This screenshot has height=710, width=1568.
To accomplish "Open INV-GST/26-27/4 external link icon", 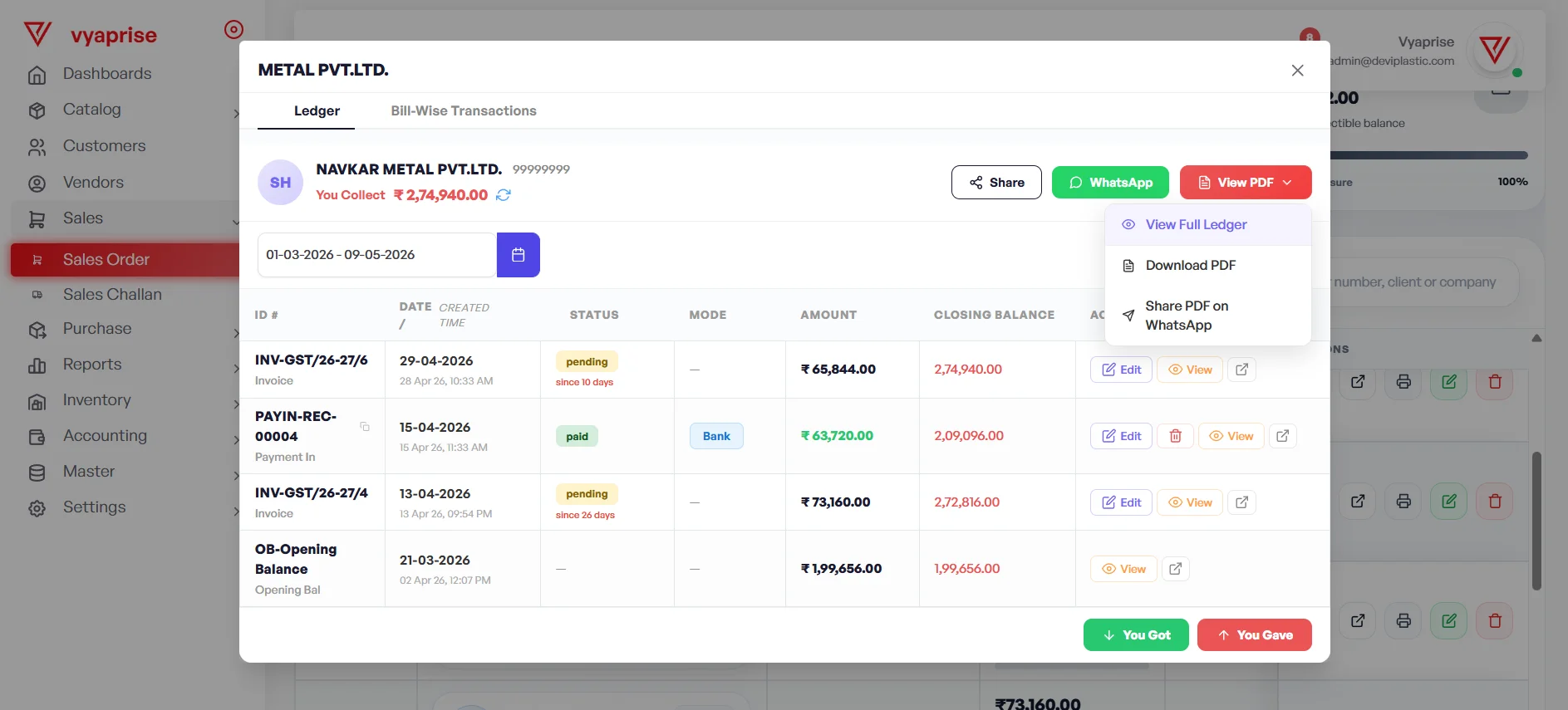I will pos(1241,502).
